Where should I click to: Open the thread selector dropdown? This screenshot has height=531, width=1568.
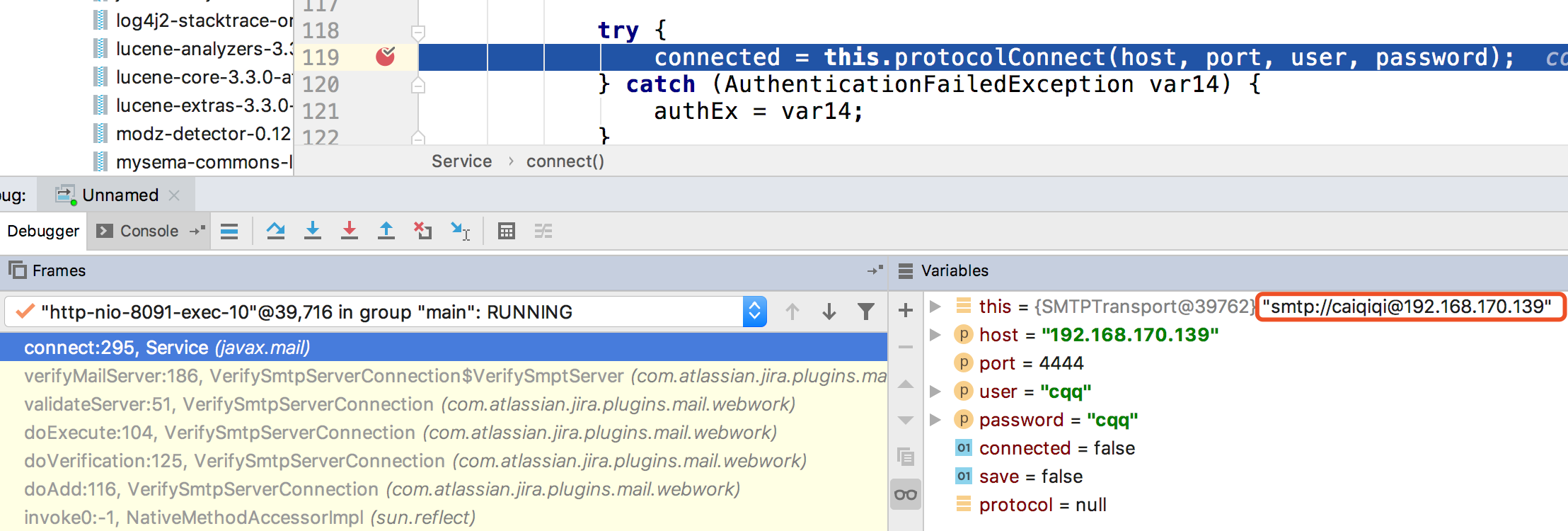pyautogui.click(x=754, y=312)
